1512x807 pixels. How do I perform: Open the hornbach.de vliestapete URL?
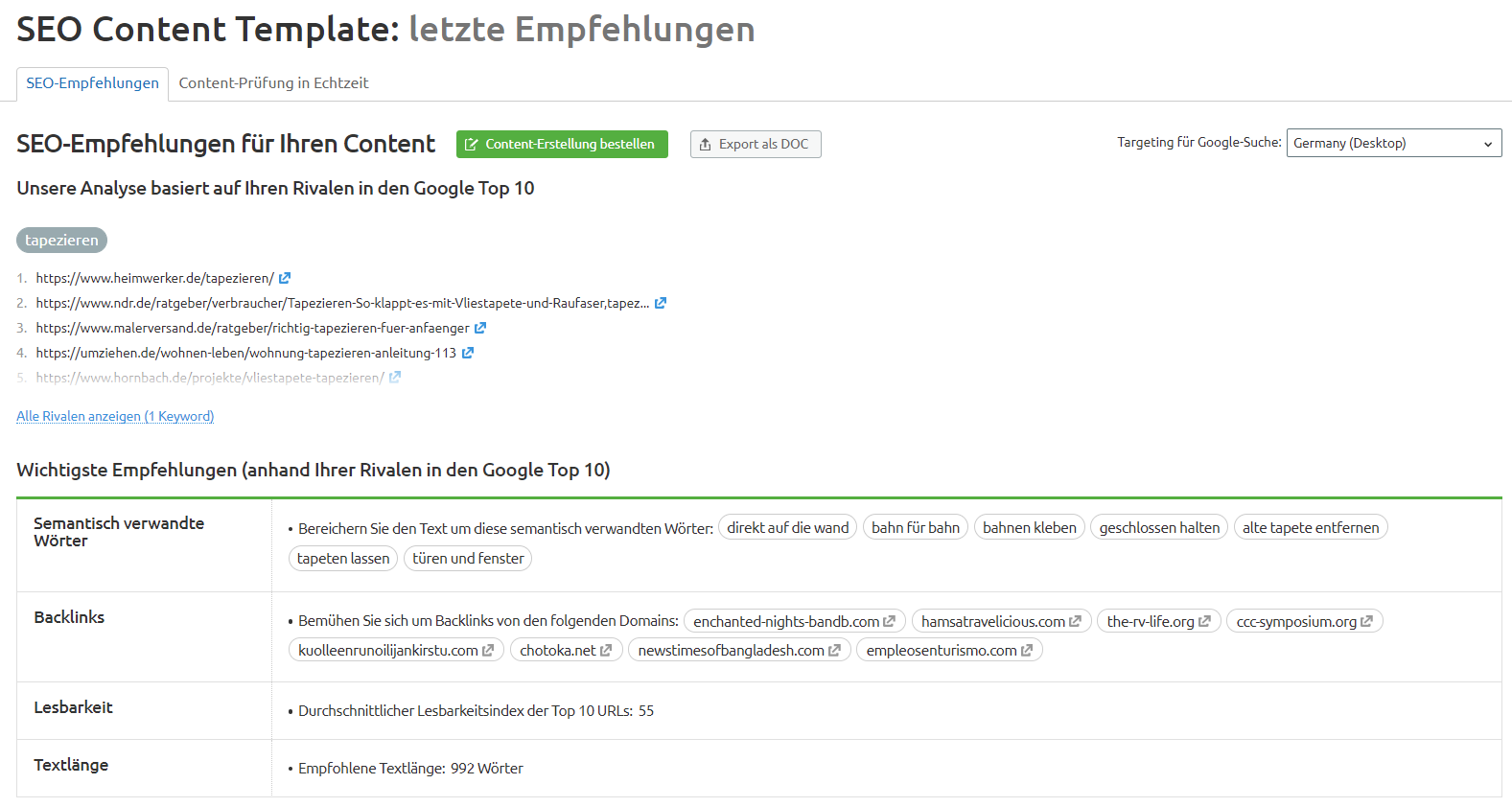pos(210,378)
